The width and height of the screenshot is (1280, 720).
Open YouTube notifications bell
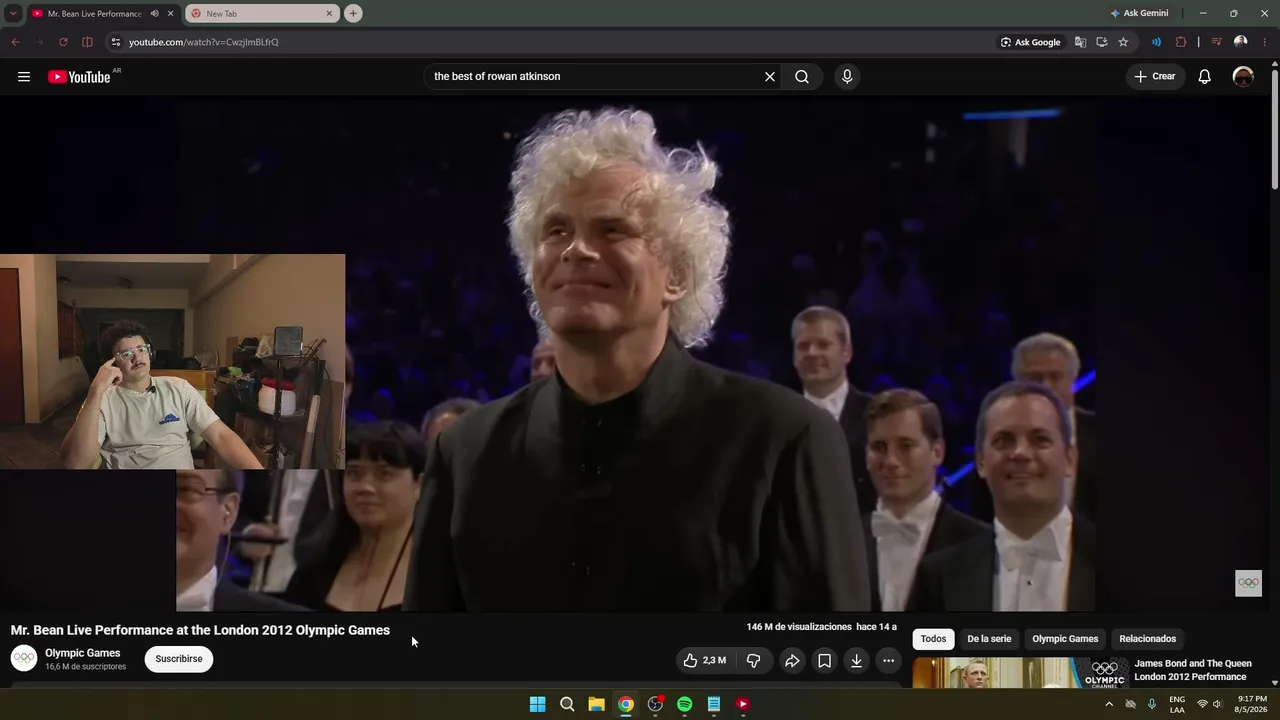1205,77
